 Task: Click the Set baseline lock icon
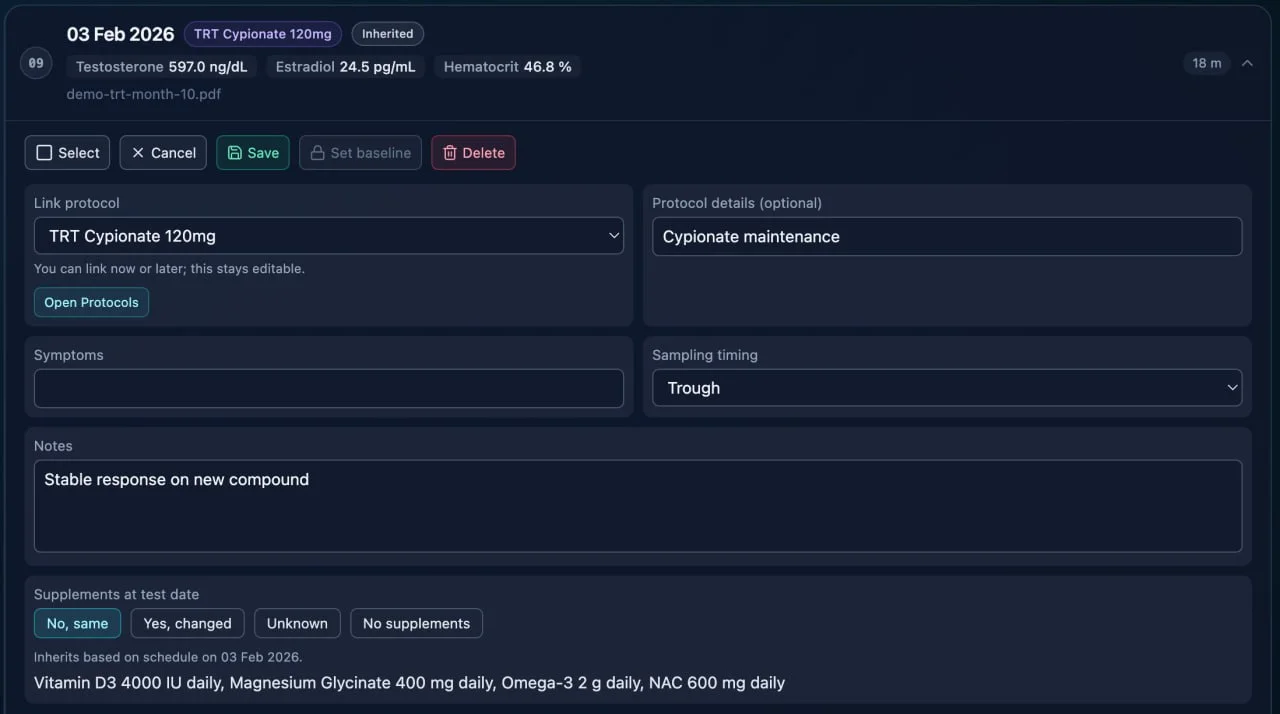[317, 153]
